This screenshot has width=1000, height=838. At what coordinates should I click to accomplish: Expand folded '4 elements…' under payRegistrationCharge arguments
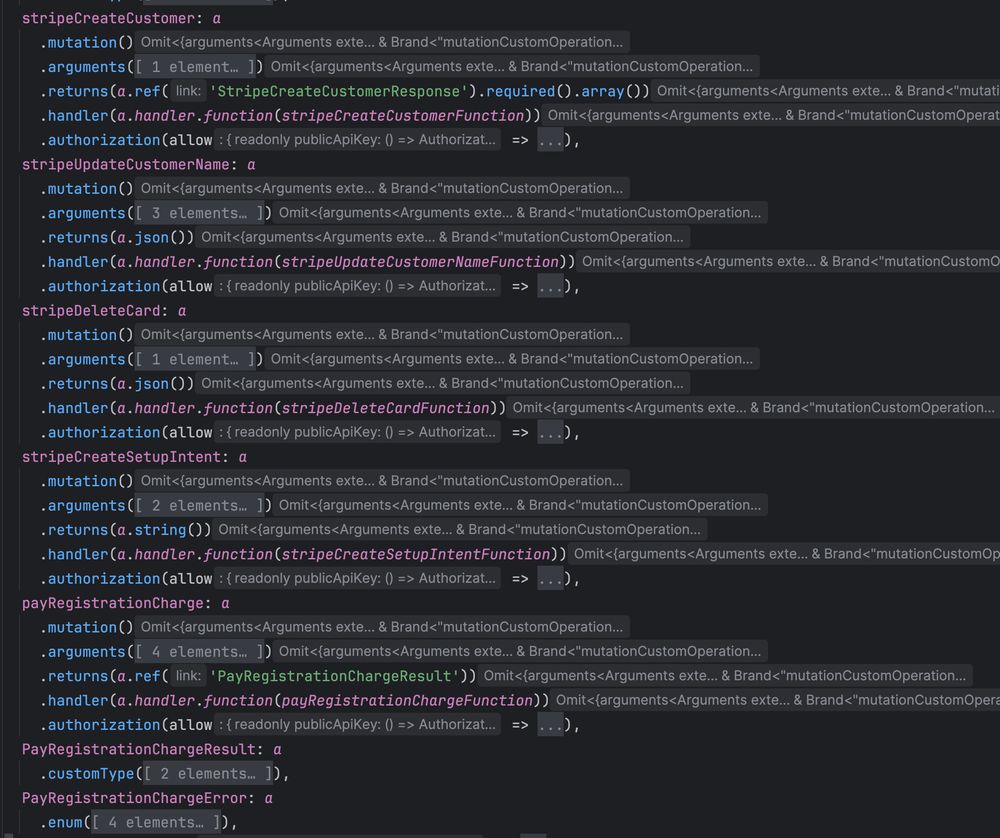click(x=199, y=652)
